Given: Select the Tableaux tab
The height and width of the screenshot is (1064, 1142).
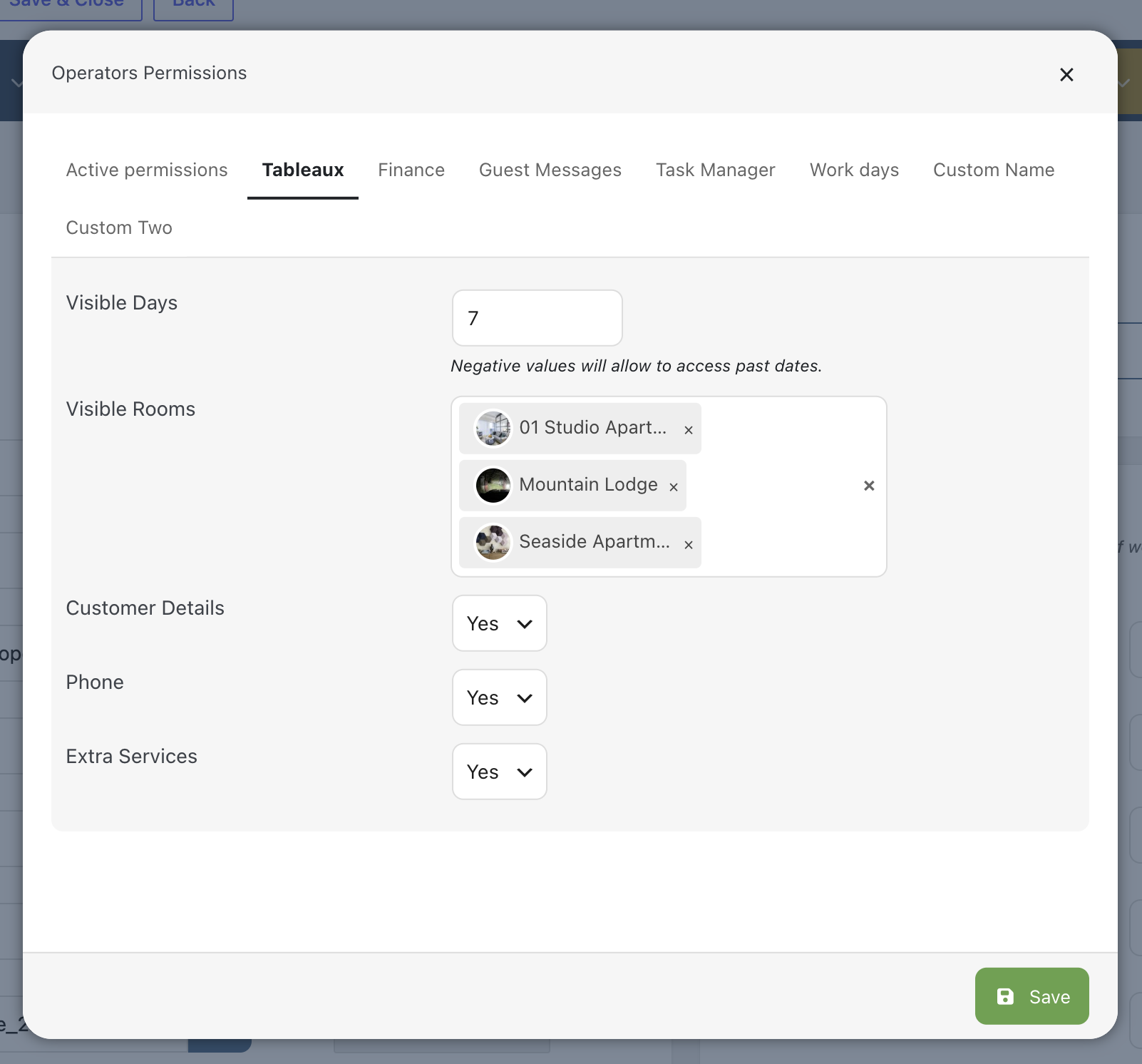Looking at the screenshot, I should coord(303,170).
